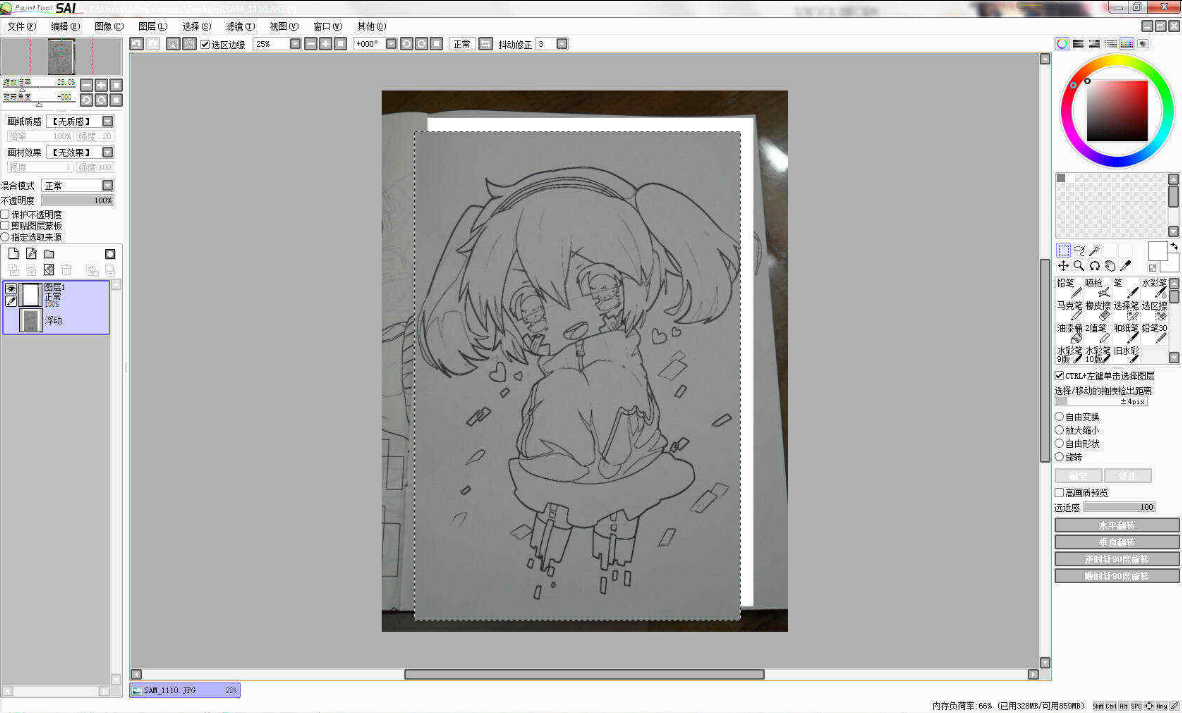This screenshot has width=1182, height=713.
Task: Click zoom out button in navigator
Action: [87, 85]
